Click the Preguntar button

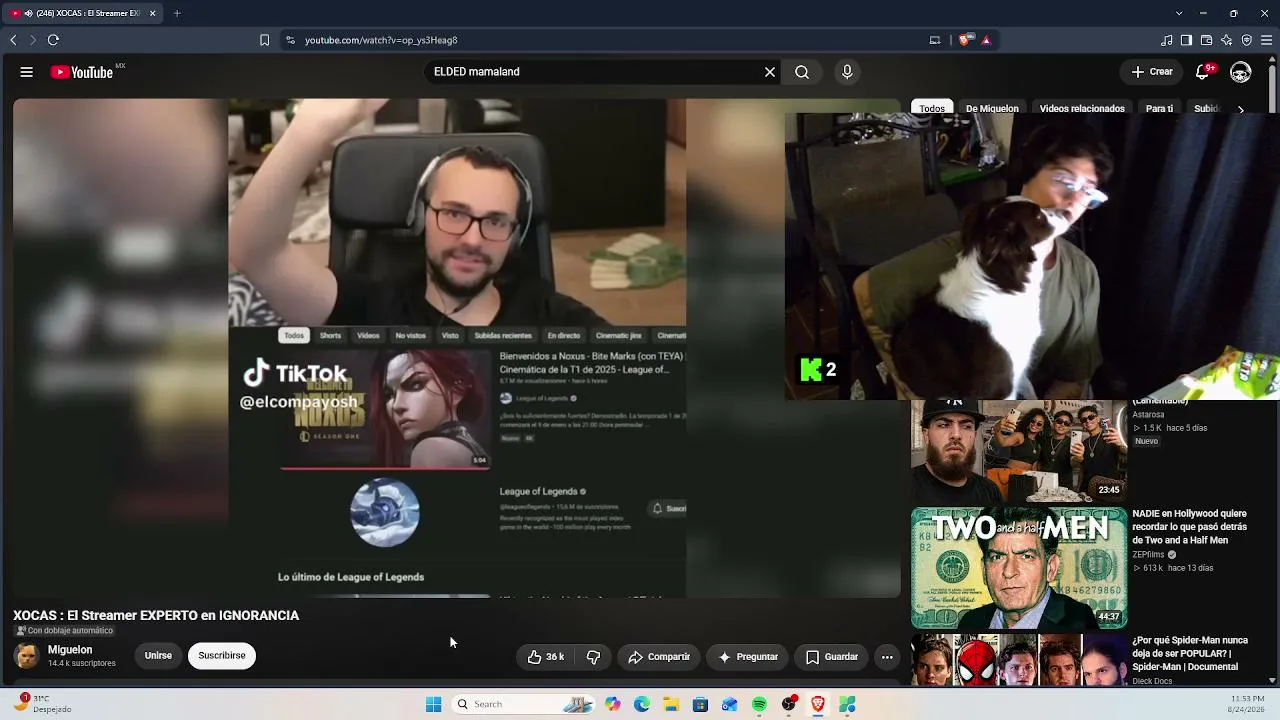tap(748, 657)
